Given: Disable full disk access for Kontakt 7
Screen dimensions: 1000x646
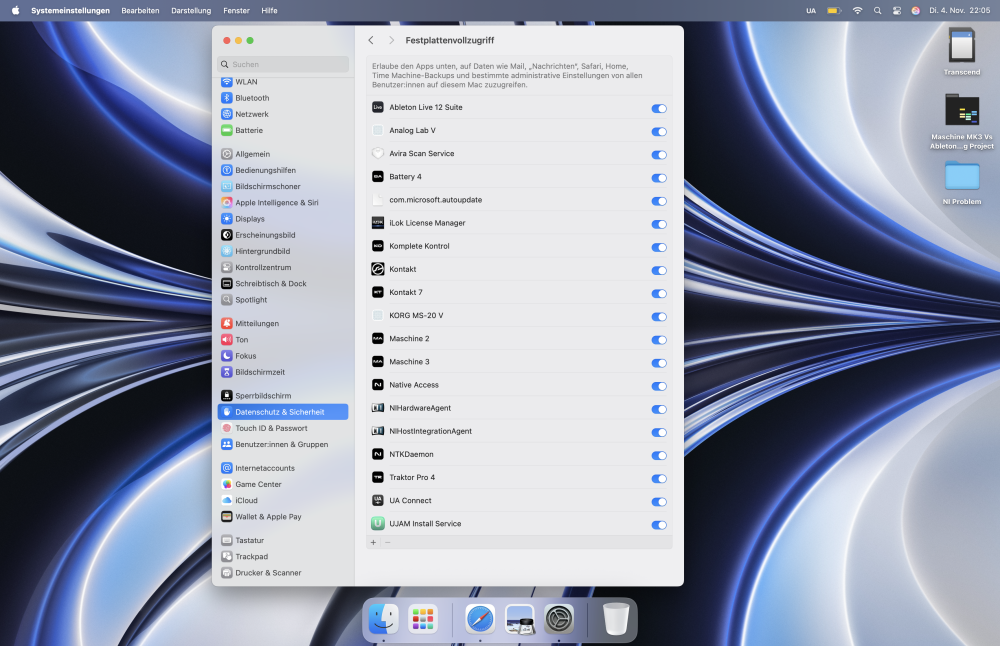Looking at the screenshot, I should (x=659, y=293).
